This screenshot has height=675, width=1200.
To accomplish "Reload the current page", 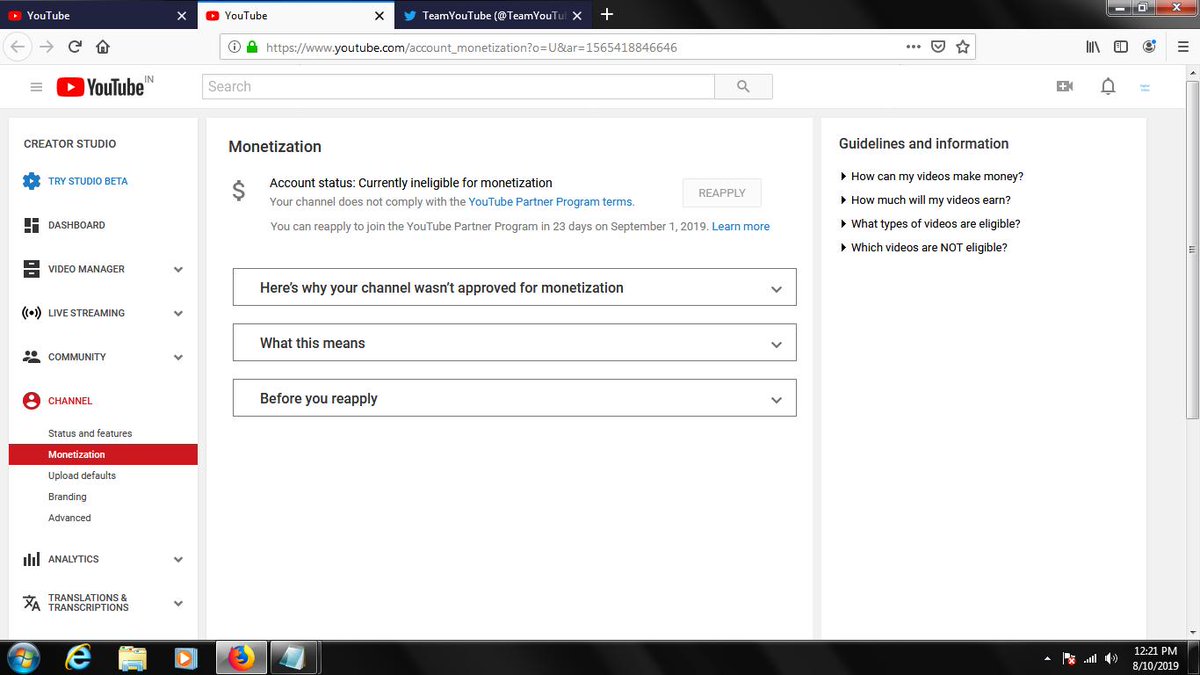I will click(x=75, y=46).
